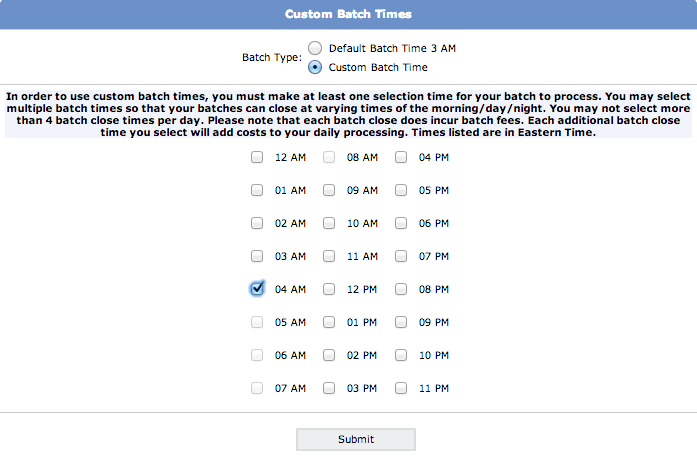Tick the 02 AM checkbox
The height and width of the screenshot is (469, 697).
tap(257, 223)
